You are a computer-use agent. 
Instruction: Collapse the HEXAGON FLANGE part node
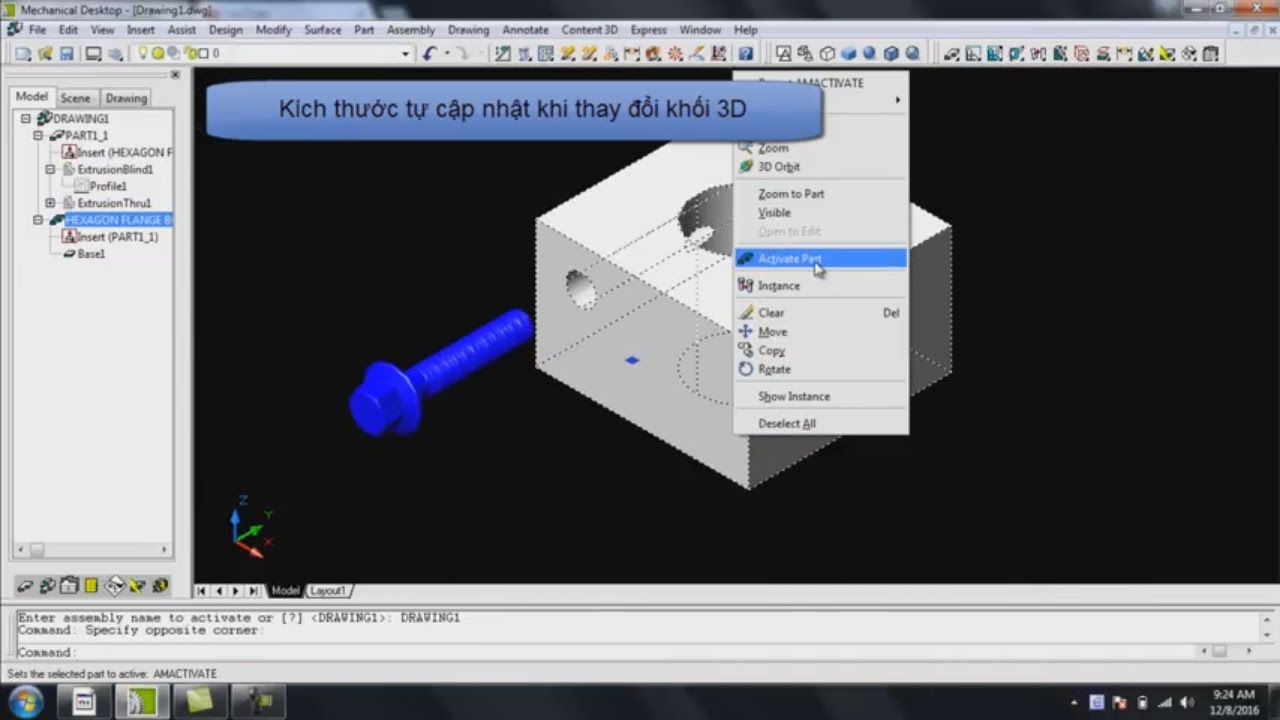tap(38, 220)
